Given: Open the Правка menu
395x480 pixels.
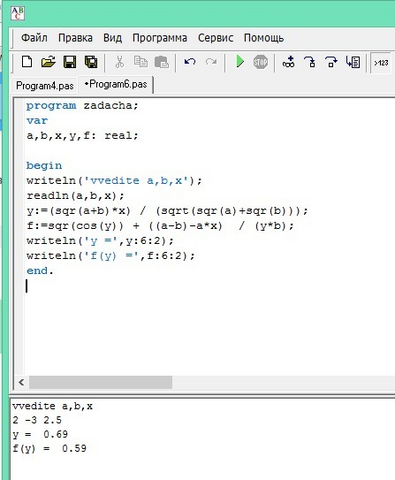Looking at the screenshot, I should [x=75, y=38].
